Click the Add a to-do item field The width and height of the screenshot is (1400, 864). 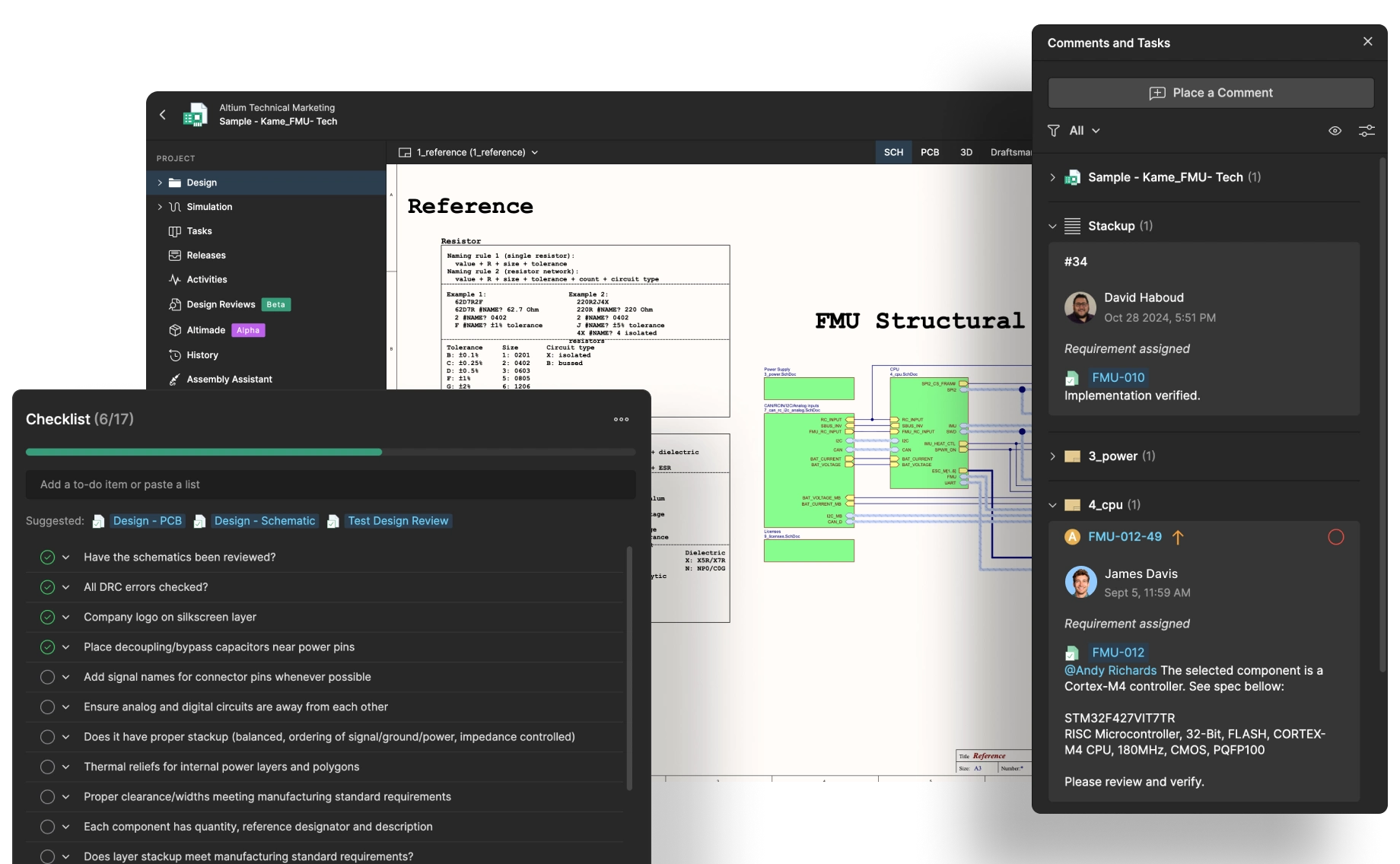tap(330, 484)
